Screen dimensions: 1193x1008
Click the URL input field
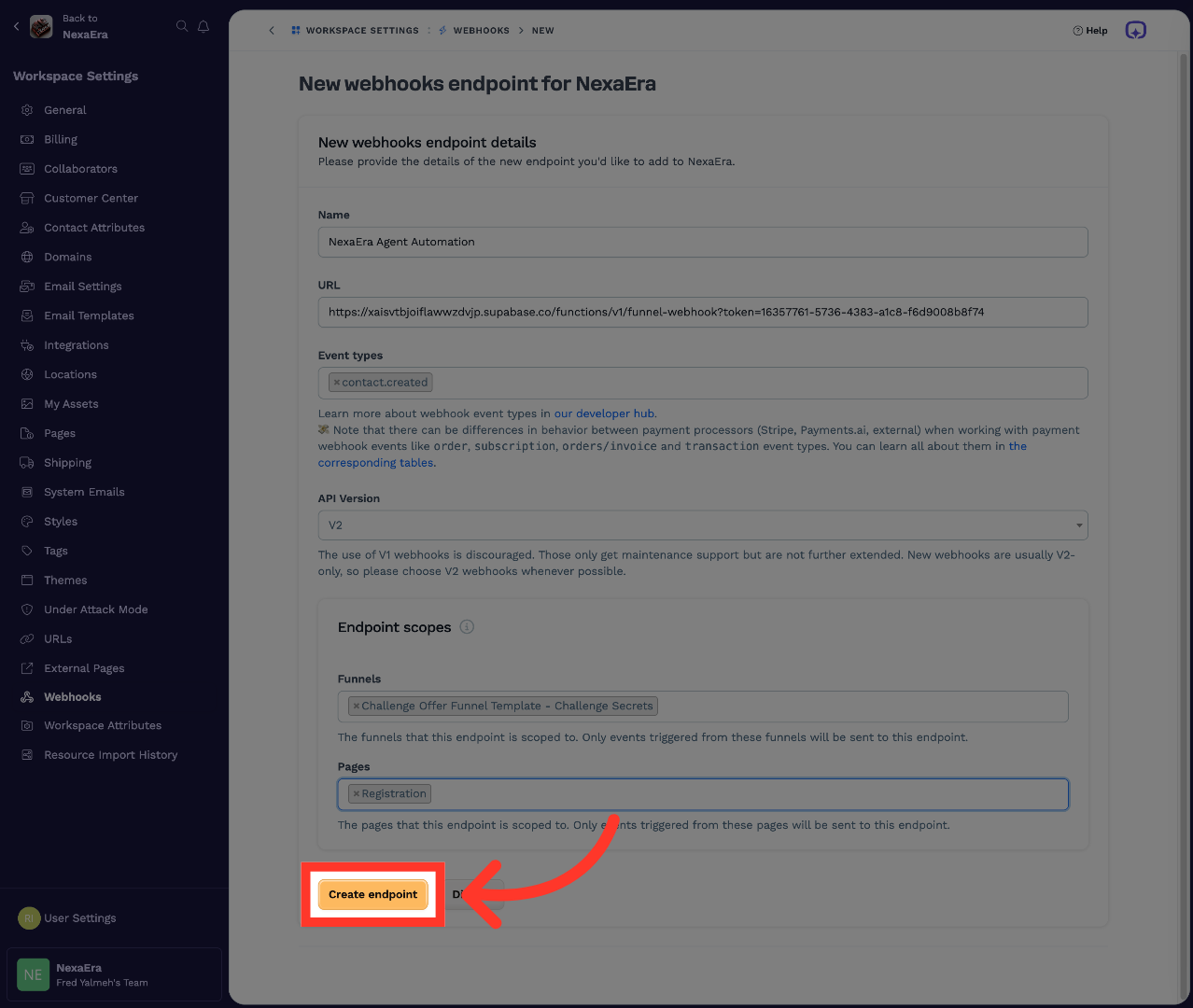[x=703, y=313]
